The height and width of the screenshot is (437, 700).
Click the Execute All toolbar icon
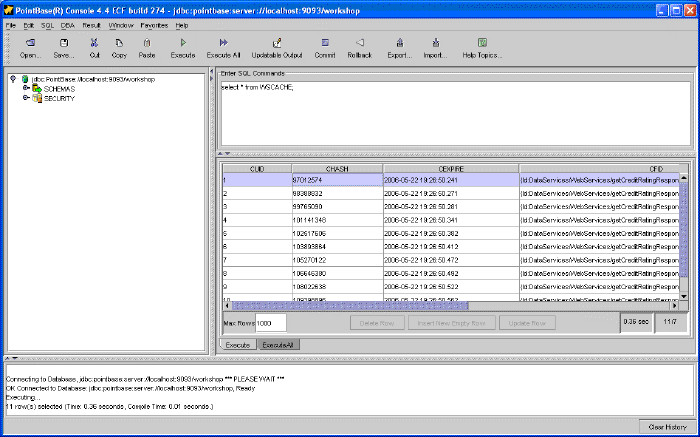click(x=224, y=43)
